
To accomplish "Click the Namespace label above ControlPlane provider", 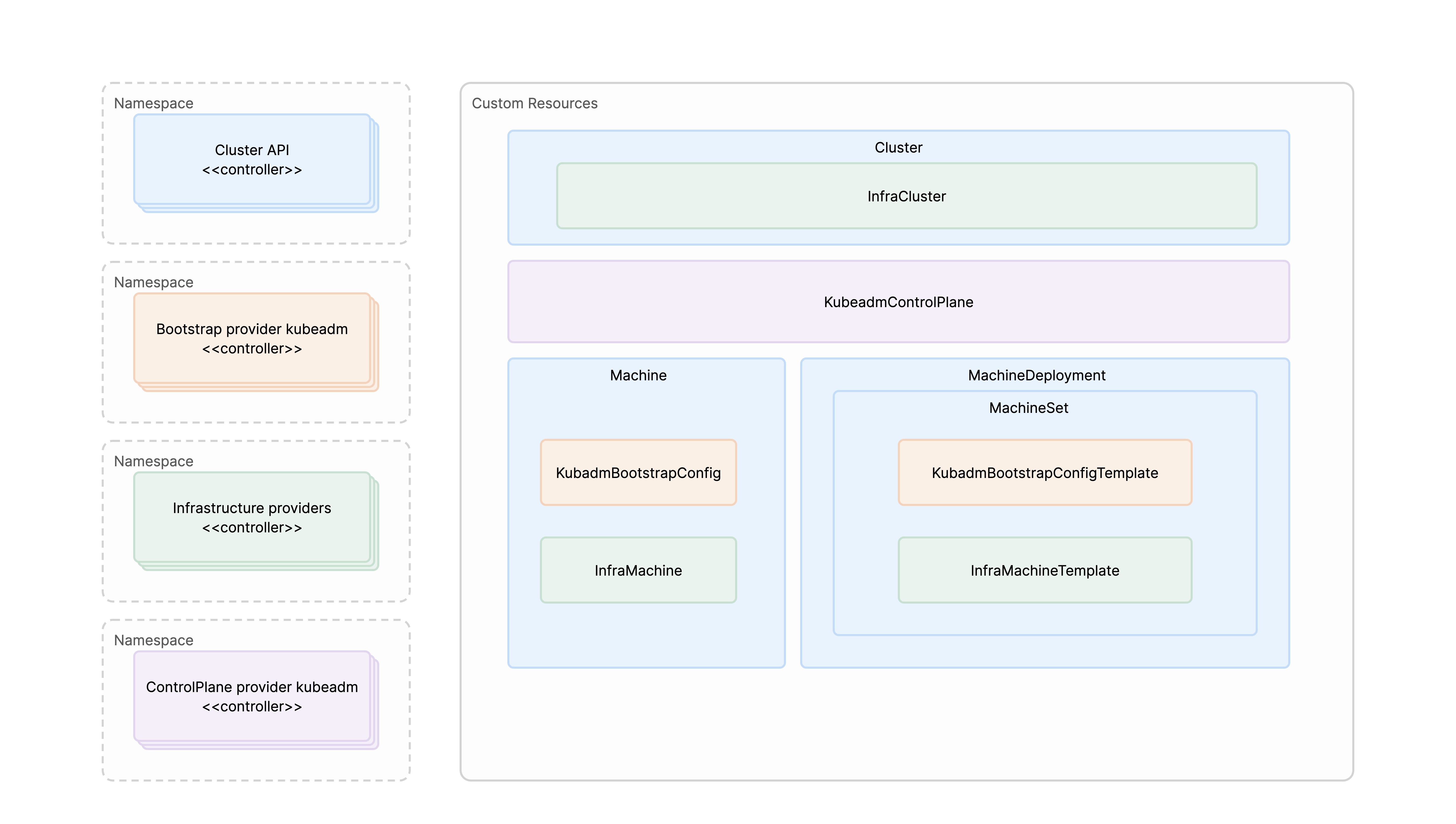I will pos(153,640).
